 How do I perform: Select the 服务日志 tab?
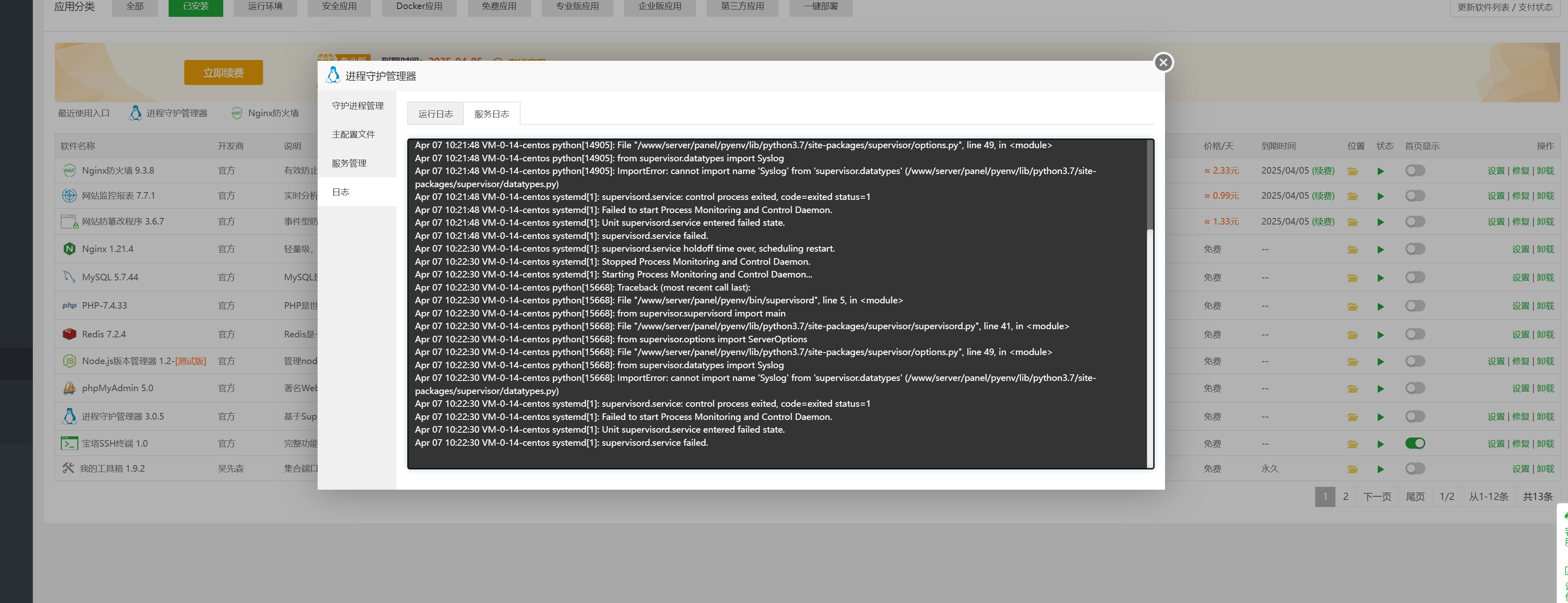[491, 114]
